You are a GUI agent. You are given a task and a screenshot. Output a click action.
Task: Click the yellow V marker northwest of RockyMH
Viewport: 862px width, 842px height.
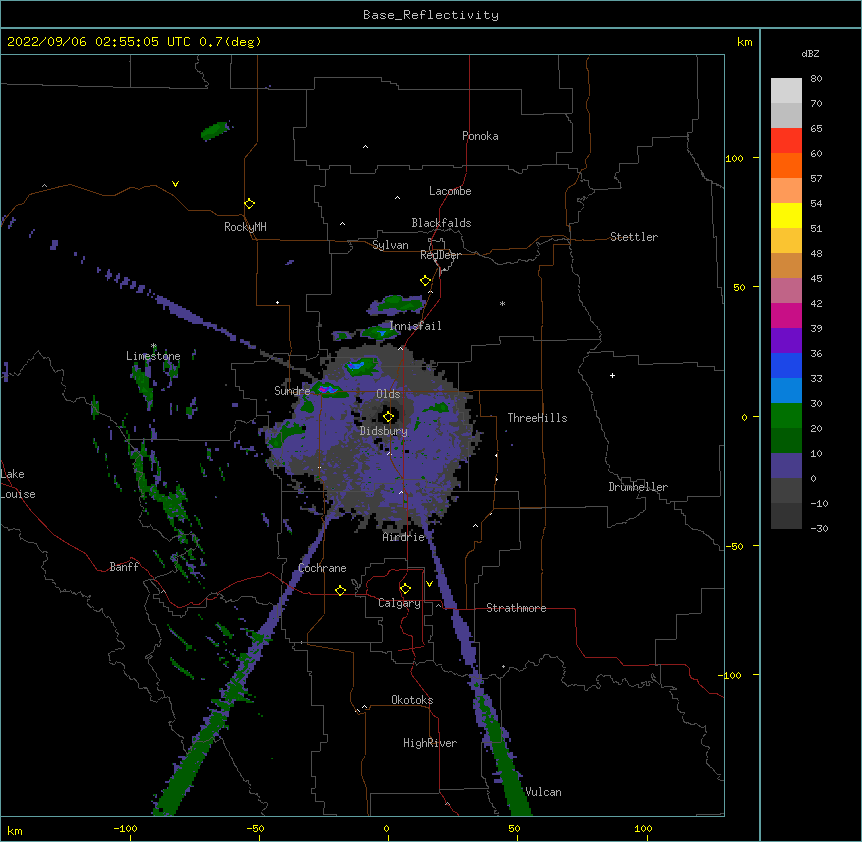coord(175,184)
